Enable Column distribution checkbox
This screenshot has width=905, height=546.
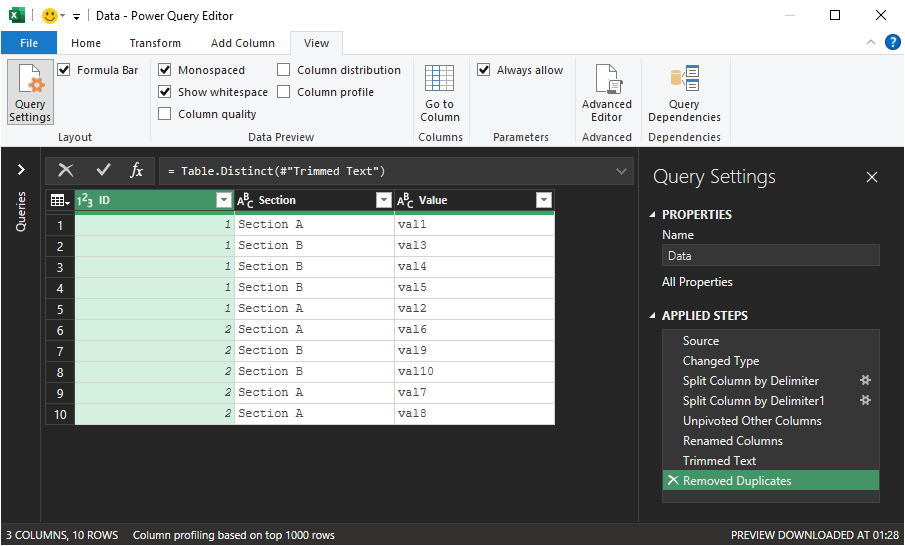coord(283,70)
